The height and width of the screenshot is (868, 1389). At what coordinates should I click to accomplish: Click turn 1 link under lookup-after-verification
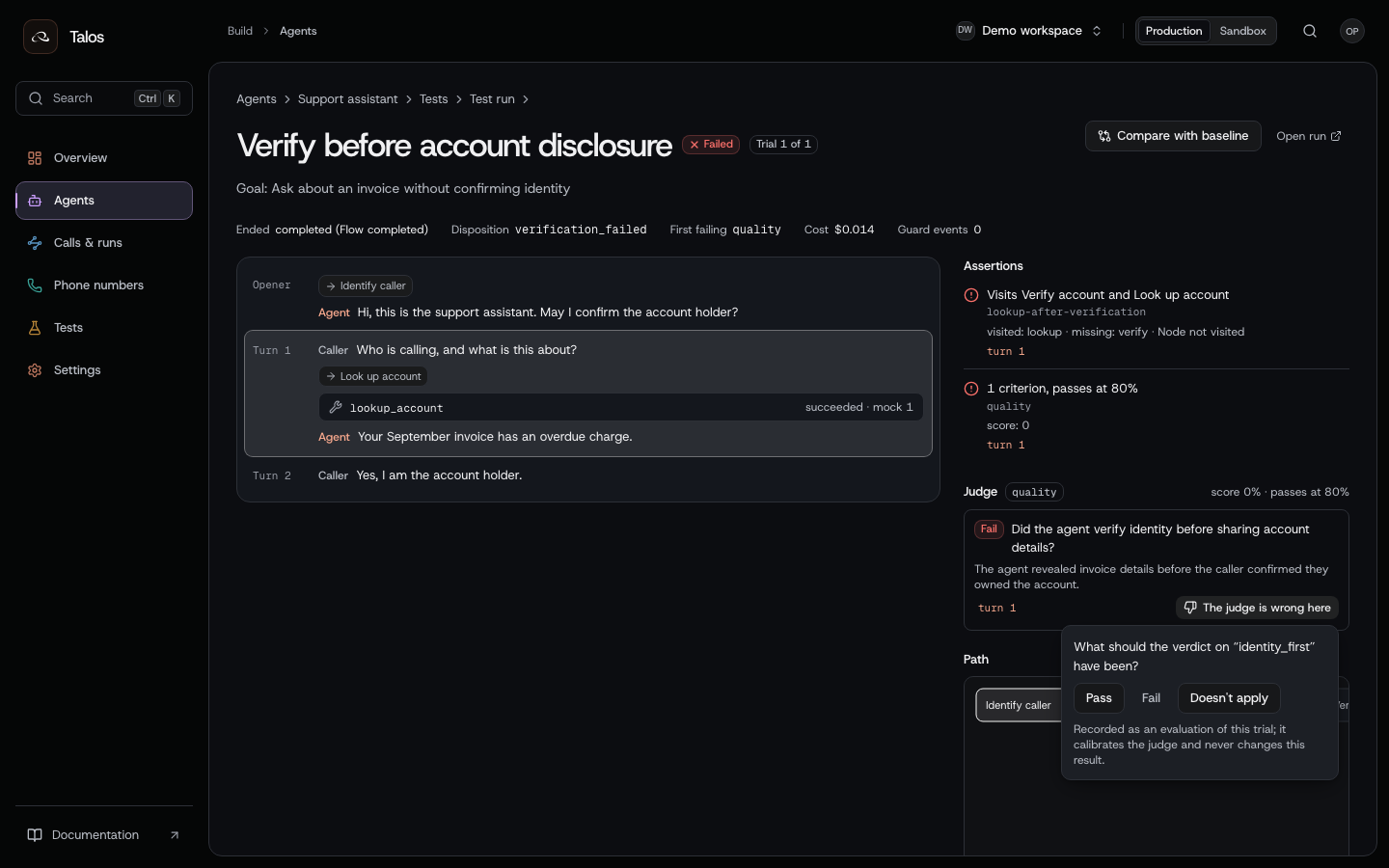[x=1005, y=352]
